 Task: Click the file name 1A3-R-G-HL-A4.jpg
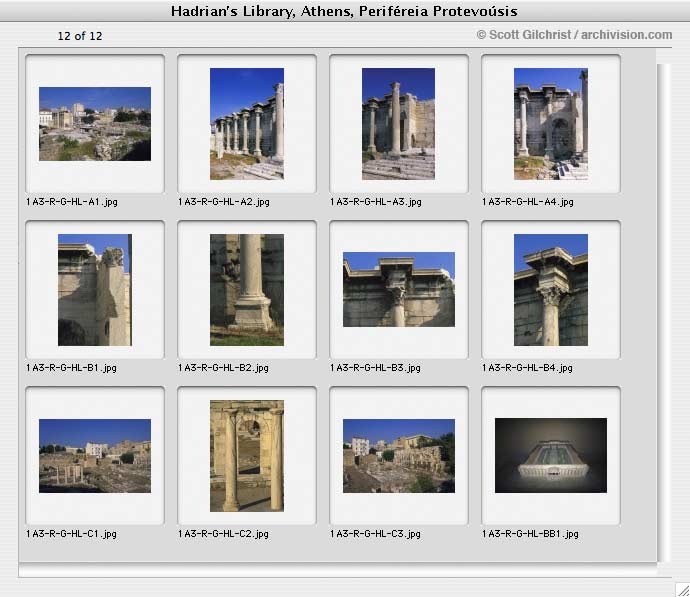click(528, 202)
